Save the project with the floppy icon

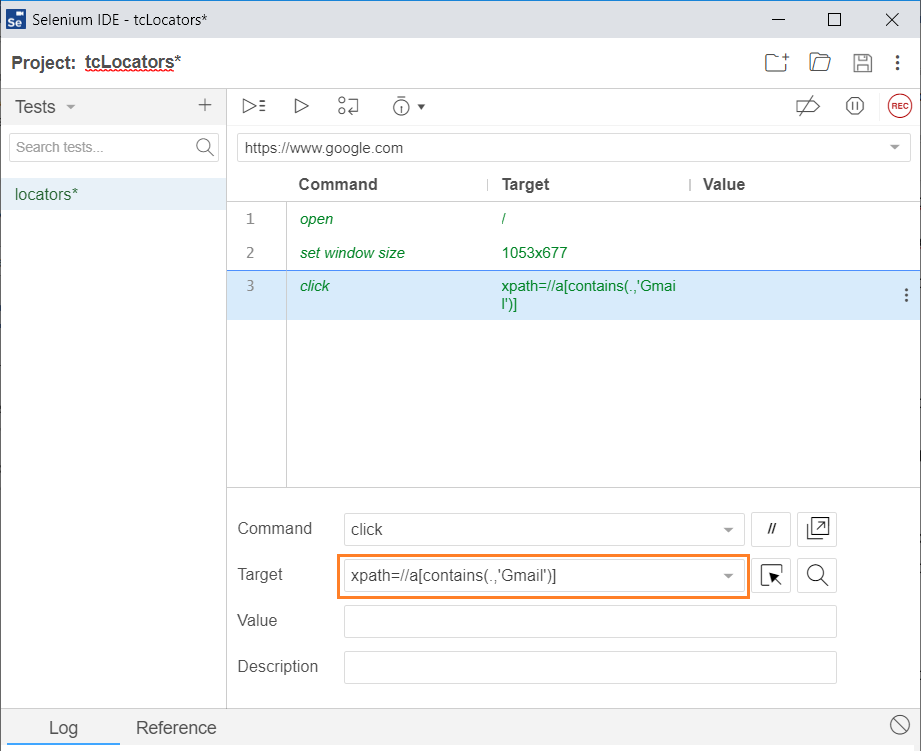862,62
